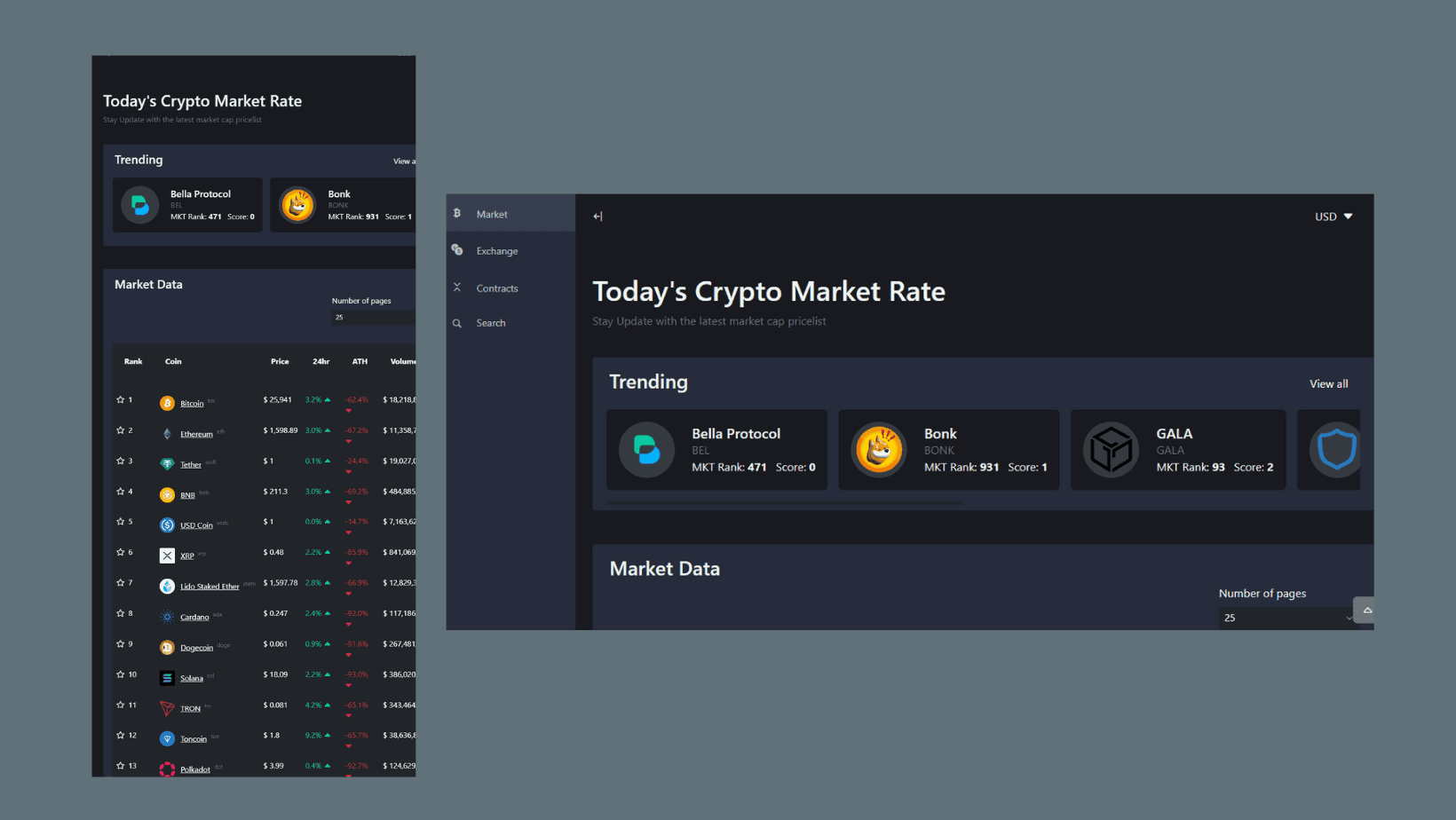Image resolution: width=1456 pixels, height=820 pixels.
Task: Favorite Solana with its star toggle
Action: (x=121, y=674)
